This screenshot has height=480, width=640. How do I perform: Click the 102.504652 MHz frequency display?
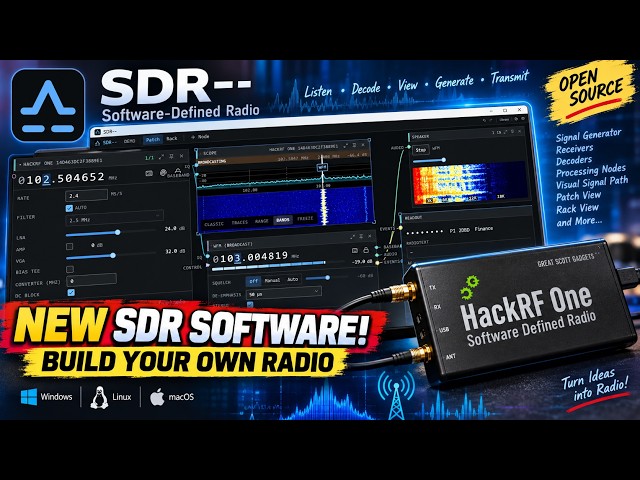tap(61, 178)
